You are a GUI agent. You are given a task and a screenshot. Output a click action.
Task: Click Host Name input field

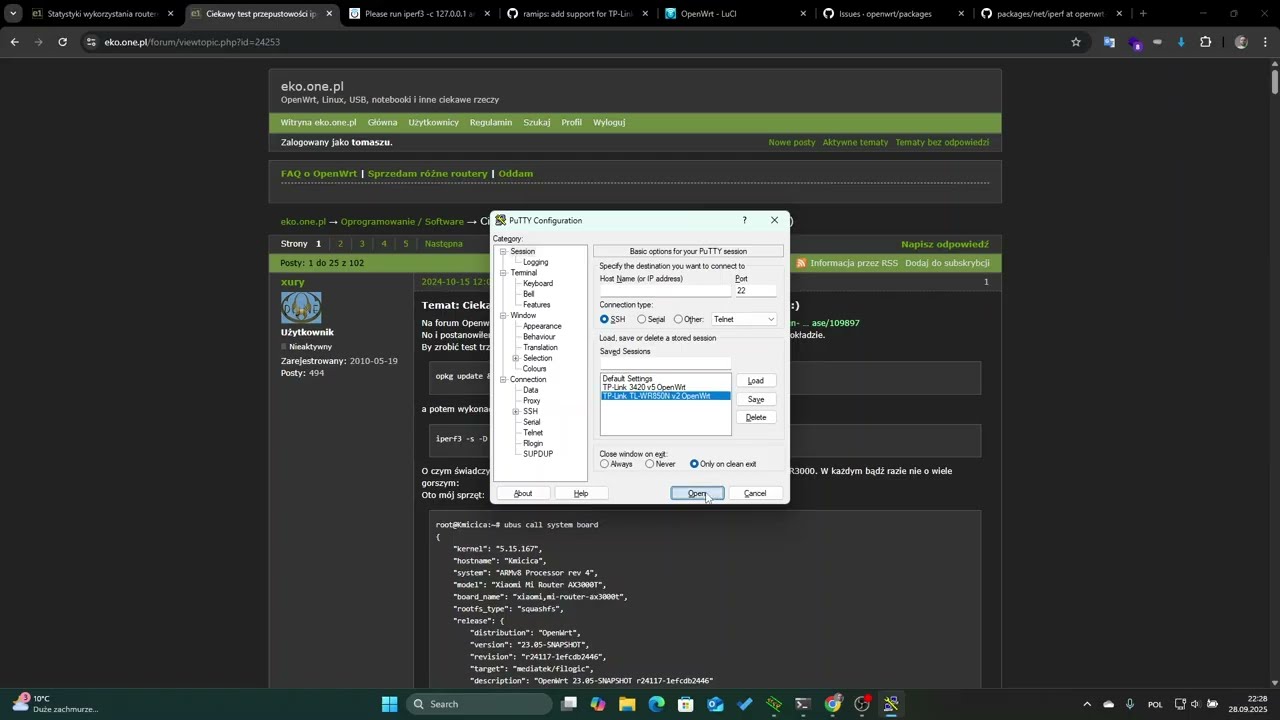click(x=665, y=291)
